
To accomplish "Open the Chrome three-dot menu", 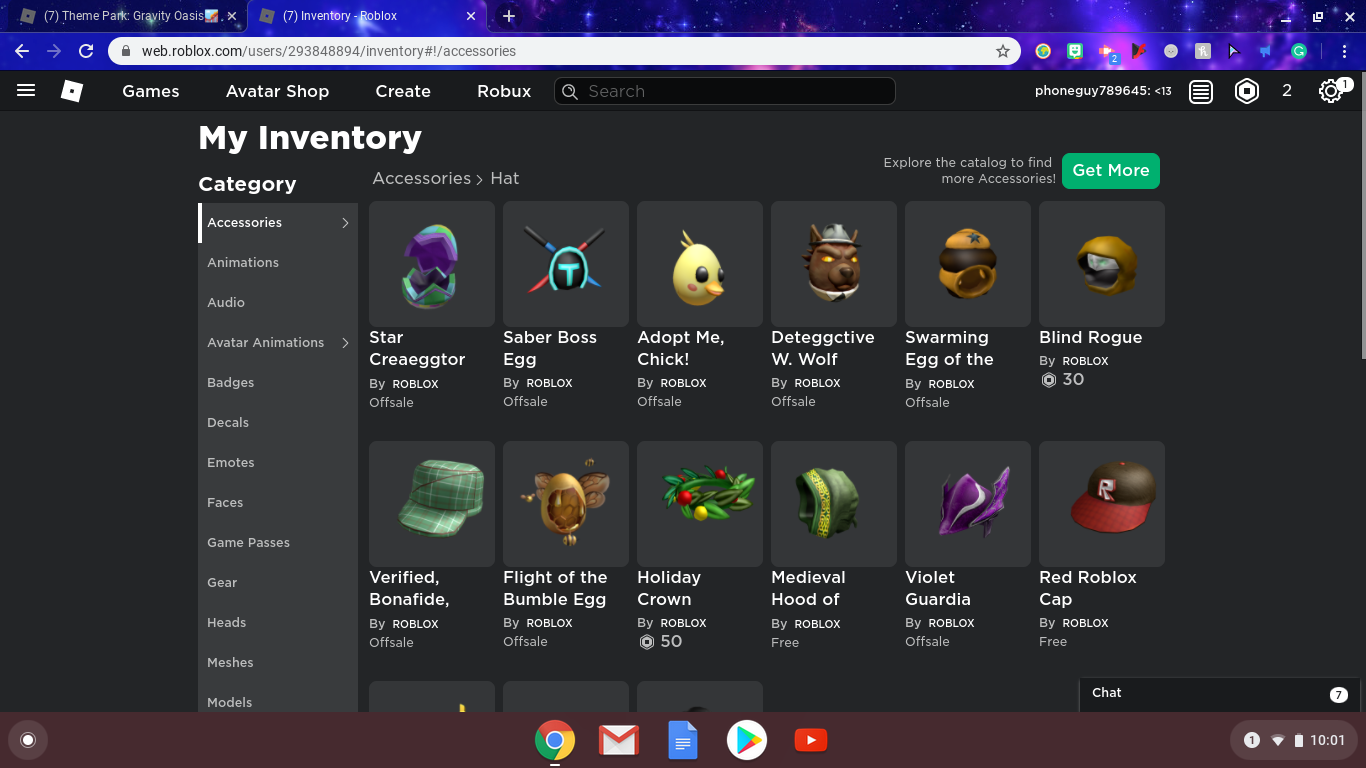I will click(1345, 51).
